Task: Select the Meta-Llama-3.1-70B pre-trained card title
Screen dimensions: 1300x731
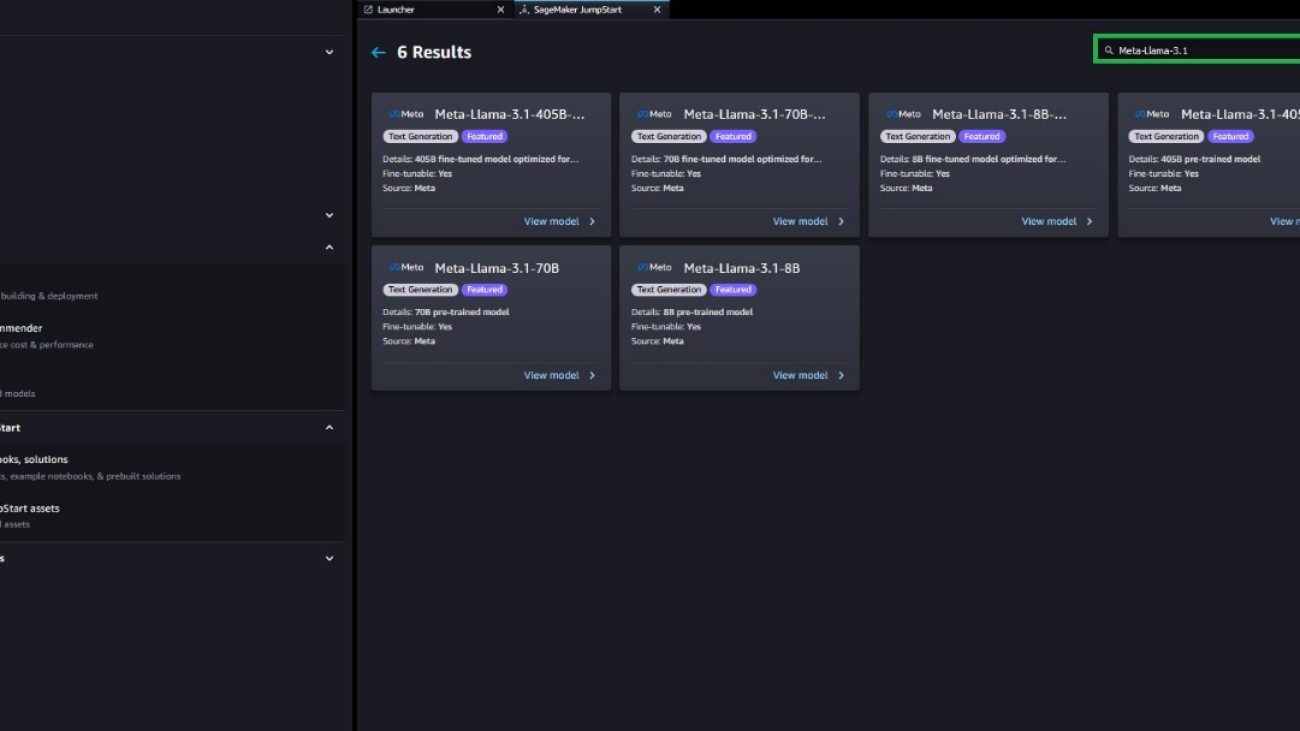Action: [x=497, y=268]
